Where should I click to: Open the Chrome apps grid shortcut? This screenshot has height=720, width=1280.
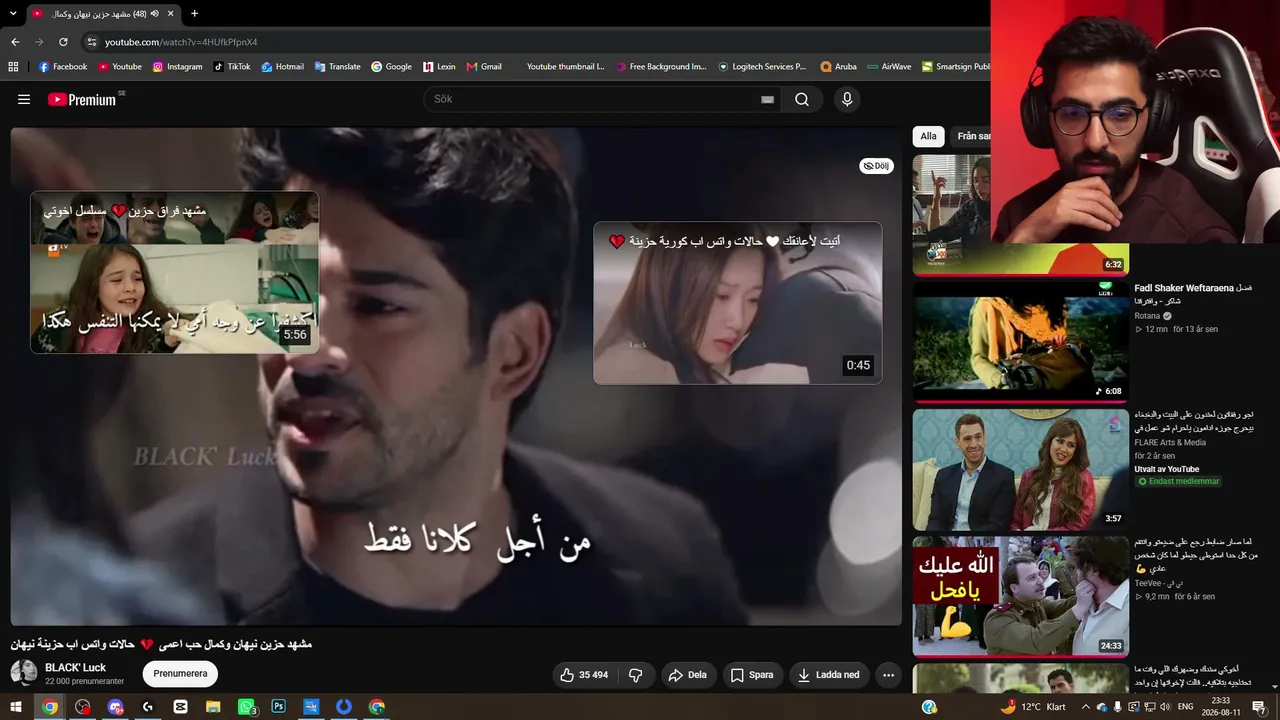tap(13, 67)
